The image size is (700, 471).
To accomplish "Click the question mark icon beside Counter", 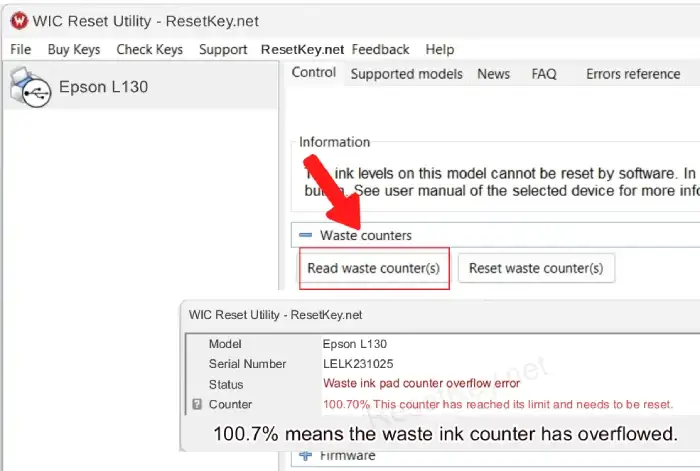I will (x=195, y=405).
